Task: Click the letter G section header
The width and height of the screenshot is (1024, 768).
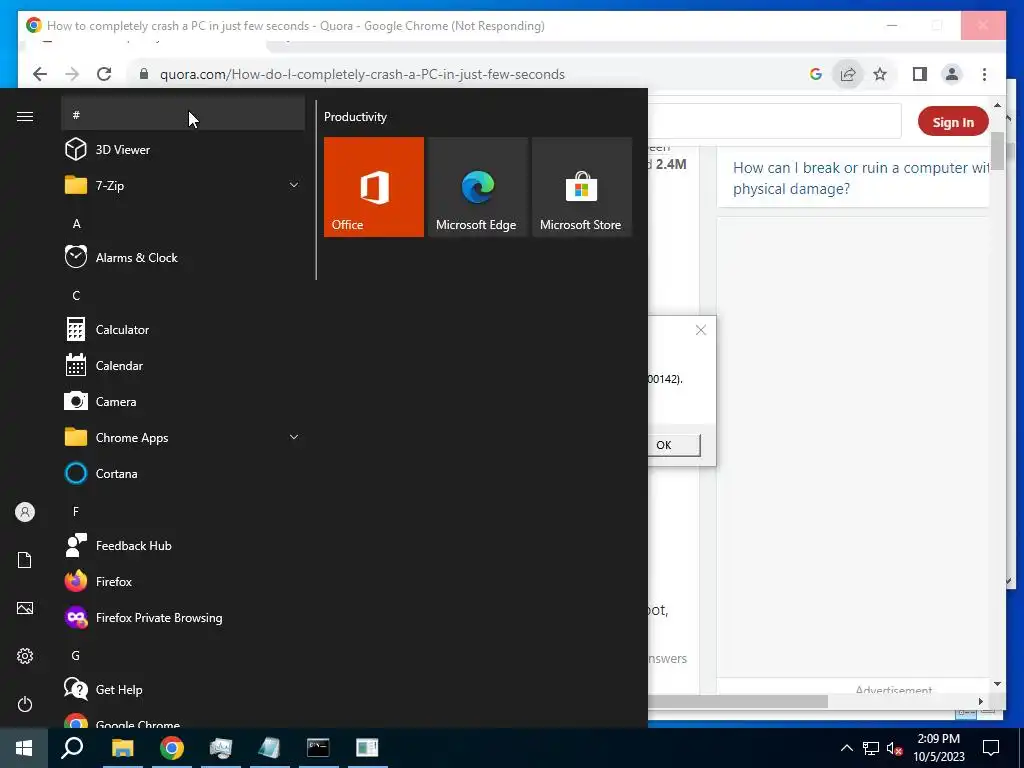Action: coord(76,655)
